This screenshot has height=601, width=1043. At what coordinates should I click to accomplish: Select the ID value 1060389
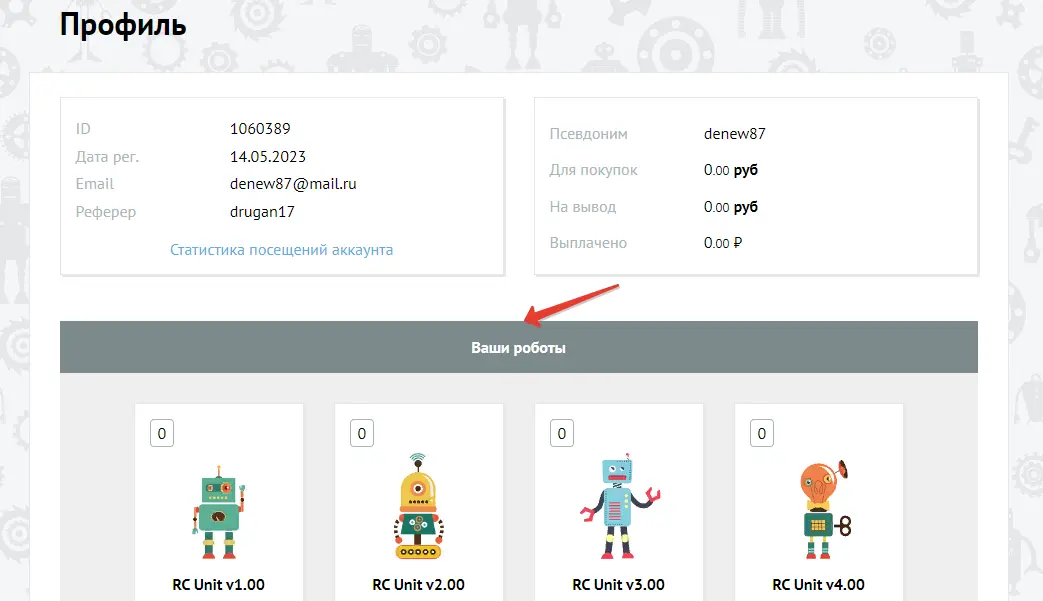[260, 128]
